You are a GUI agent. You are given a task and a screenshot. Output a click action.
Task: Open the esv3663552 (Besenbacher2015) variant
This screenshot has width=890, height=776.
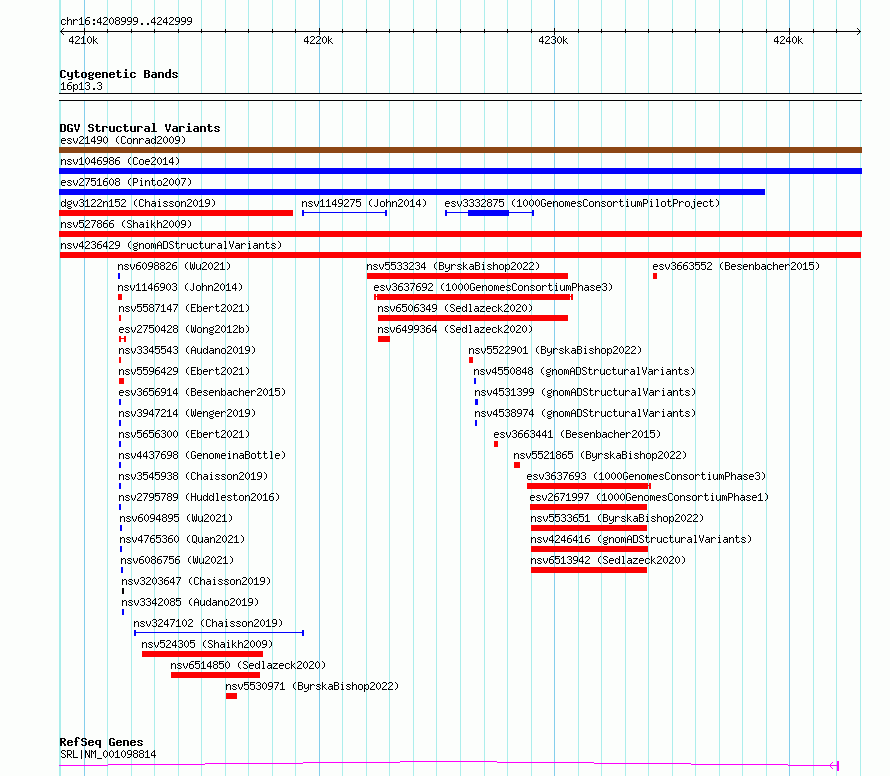tap(736, 266)
